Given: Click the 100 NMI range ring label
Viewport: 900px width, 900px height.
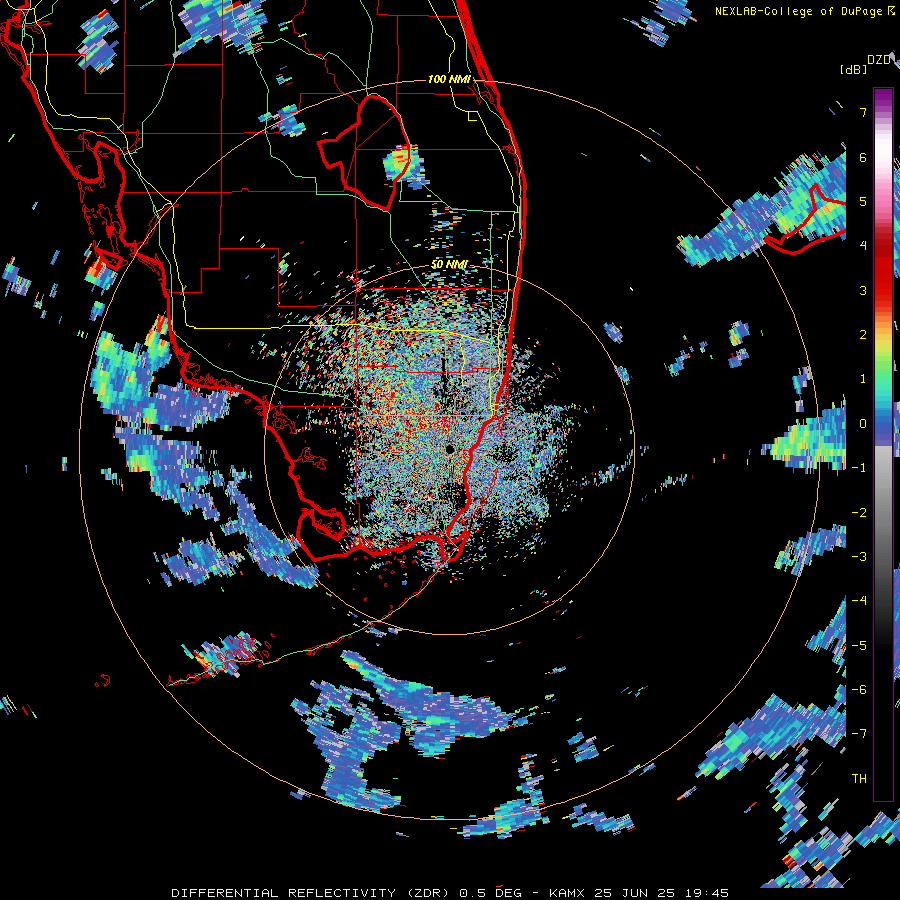Looking at the screenshot, I should point(449,79).
